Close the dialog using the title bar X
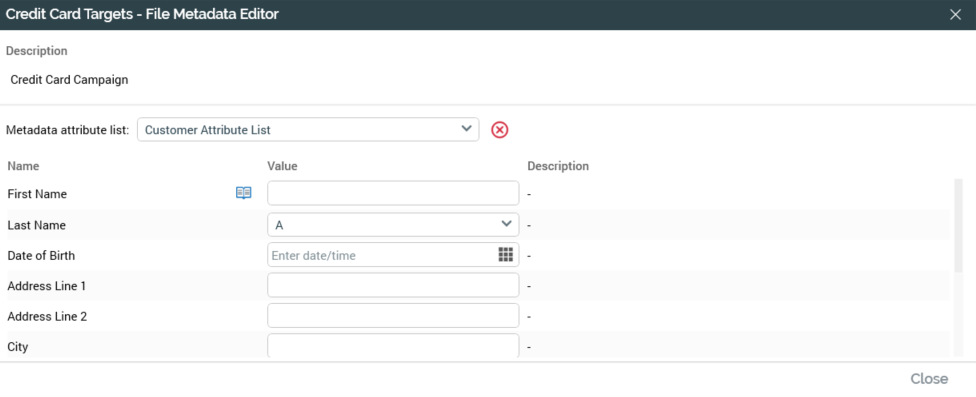The image size is (976, 397). pyautogui.click(x=955, y=15)
